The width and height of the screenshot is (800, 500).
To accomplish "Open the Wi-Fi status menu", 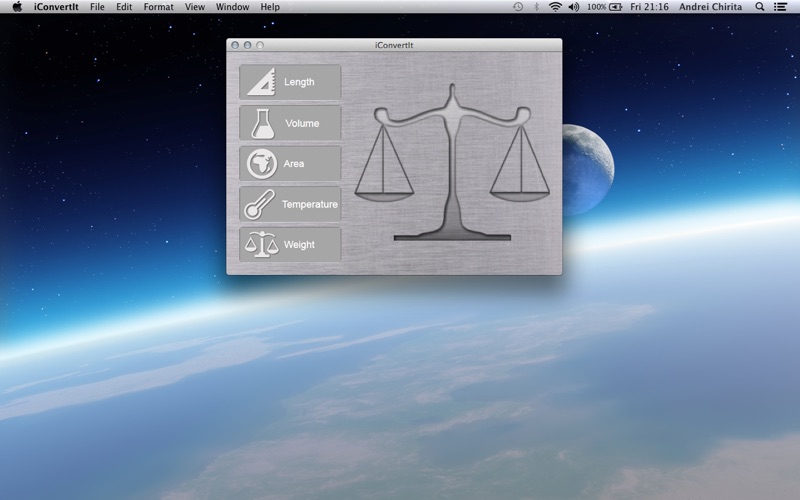I will 555,7.
